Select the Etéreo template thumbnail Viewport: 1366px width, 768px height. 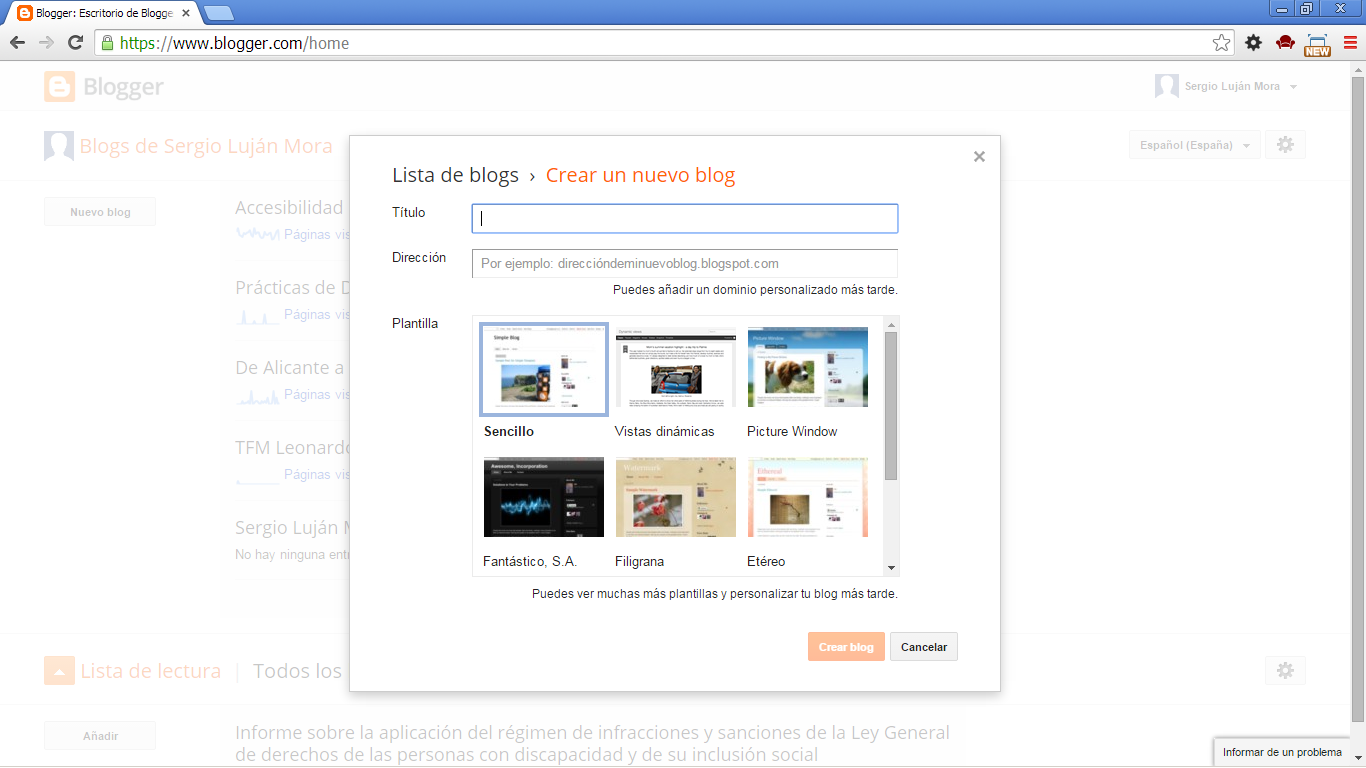tap(808, 497)
